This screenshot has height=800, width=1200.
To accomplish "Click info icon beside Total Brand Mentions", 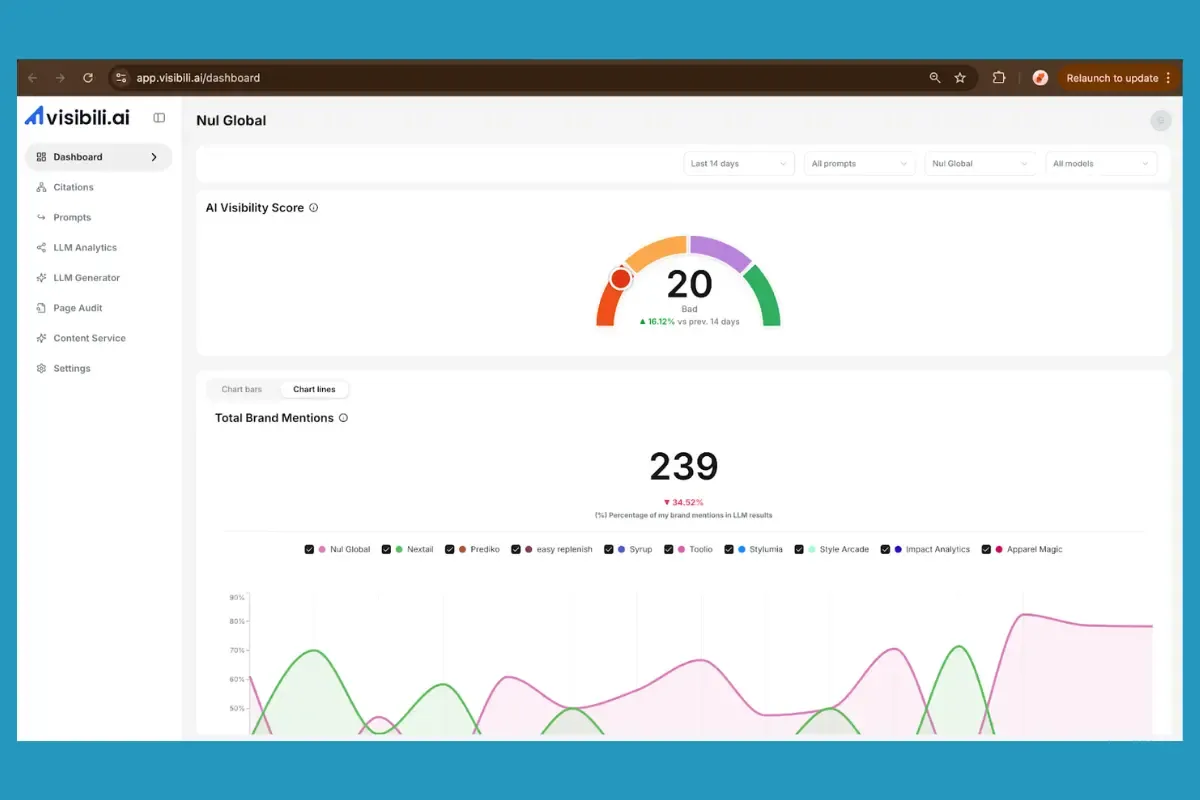I will coord(343,418).
